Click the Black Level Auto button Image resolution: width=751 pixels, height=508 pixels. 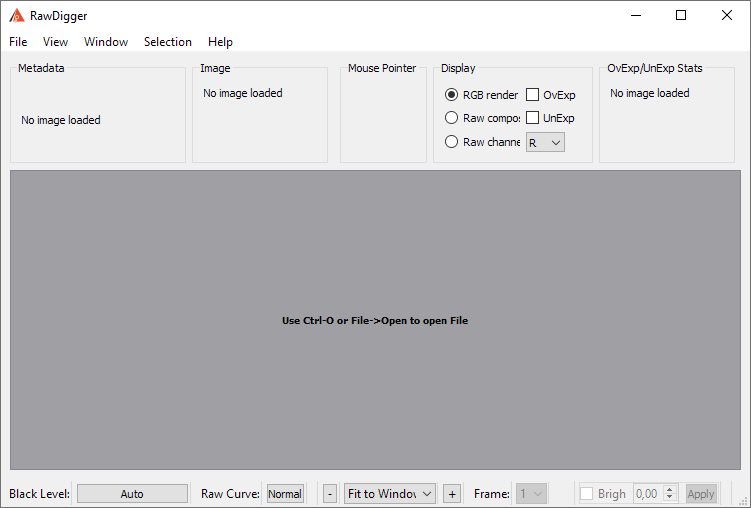[x=132, y=494]
